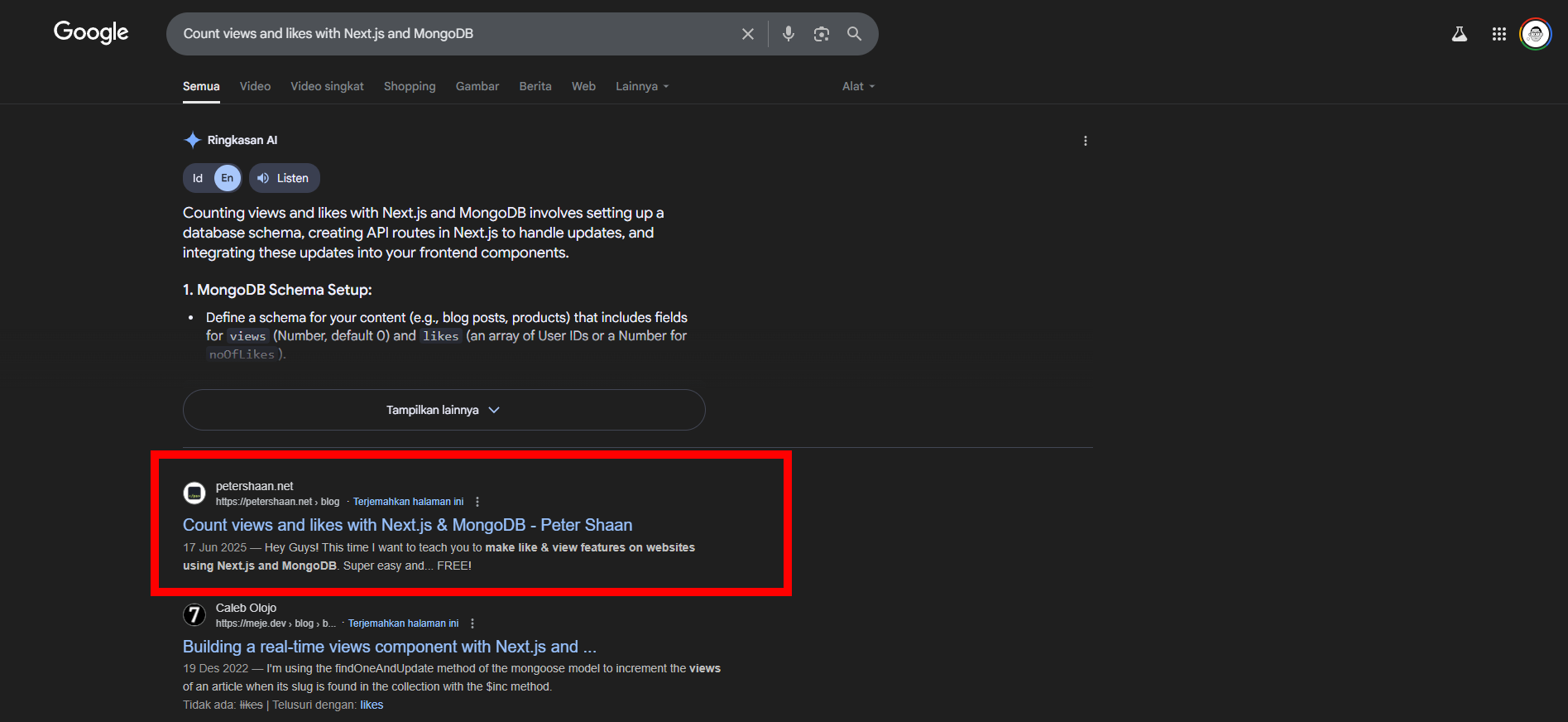
Task: Expand the summary with Tampilkan lainnya
Action: pyautogui.click(x=444, y=410)
